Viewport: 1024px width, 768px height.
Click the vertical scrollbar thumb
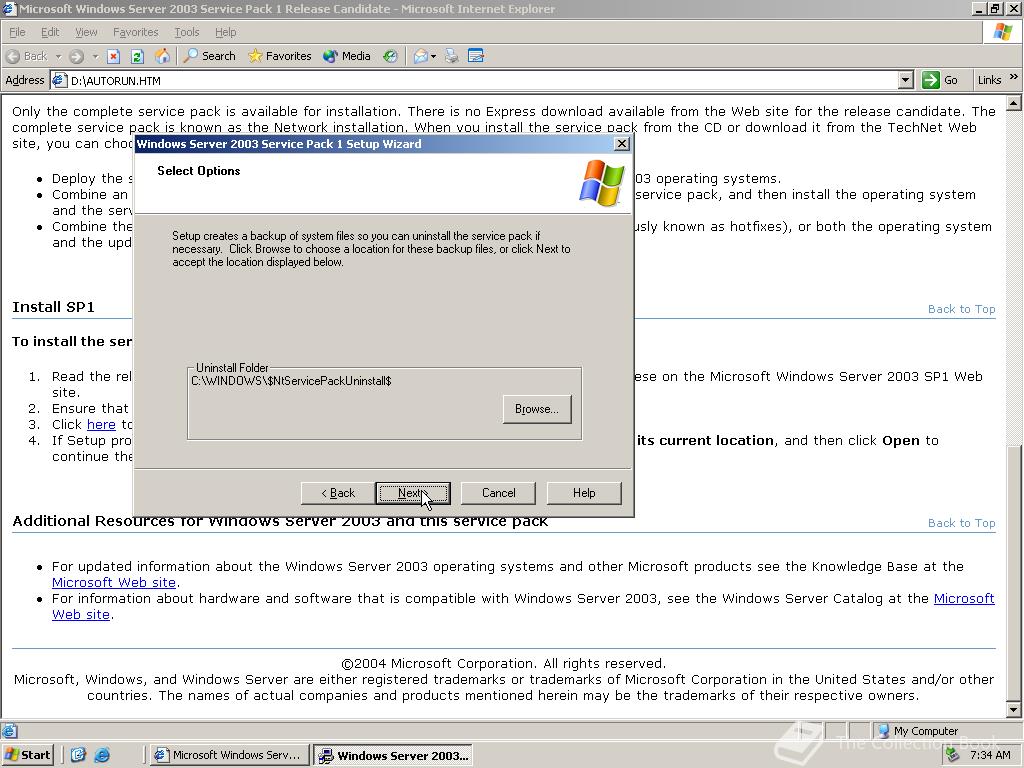[1014, 572]
